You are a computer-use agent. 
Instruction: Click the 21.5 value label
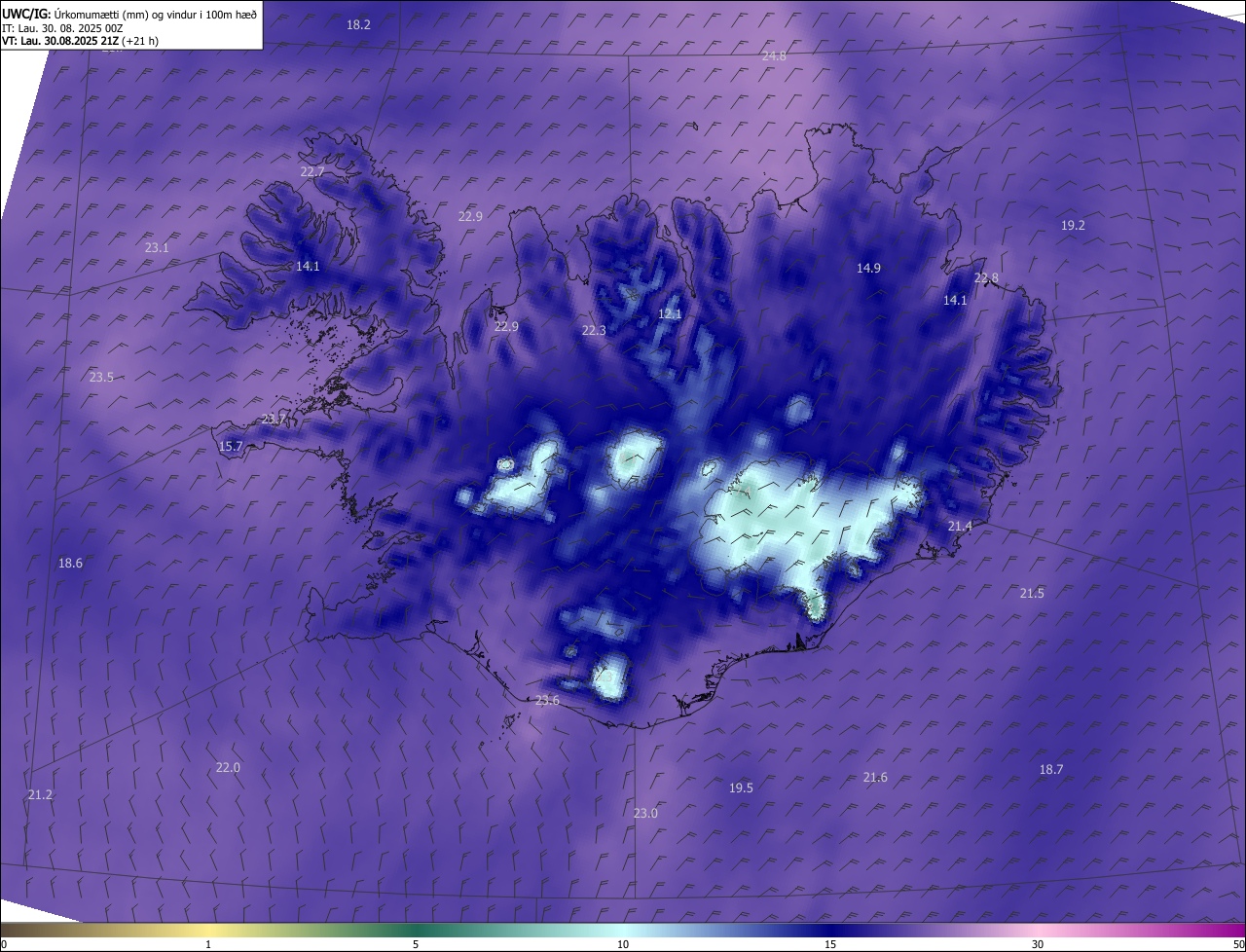coord(1032,594)
